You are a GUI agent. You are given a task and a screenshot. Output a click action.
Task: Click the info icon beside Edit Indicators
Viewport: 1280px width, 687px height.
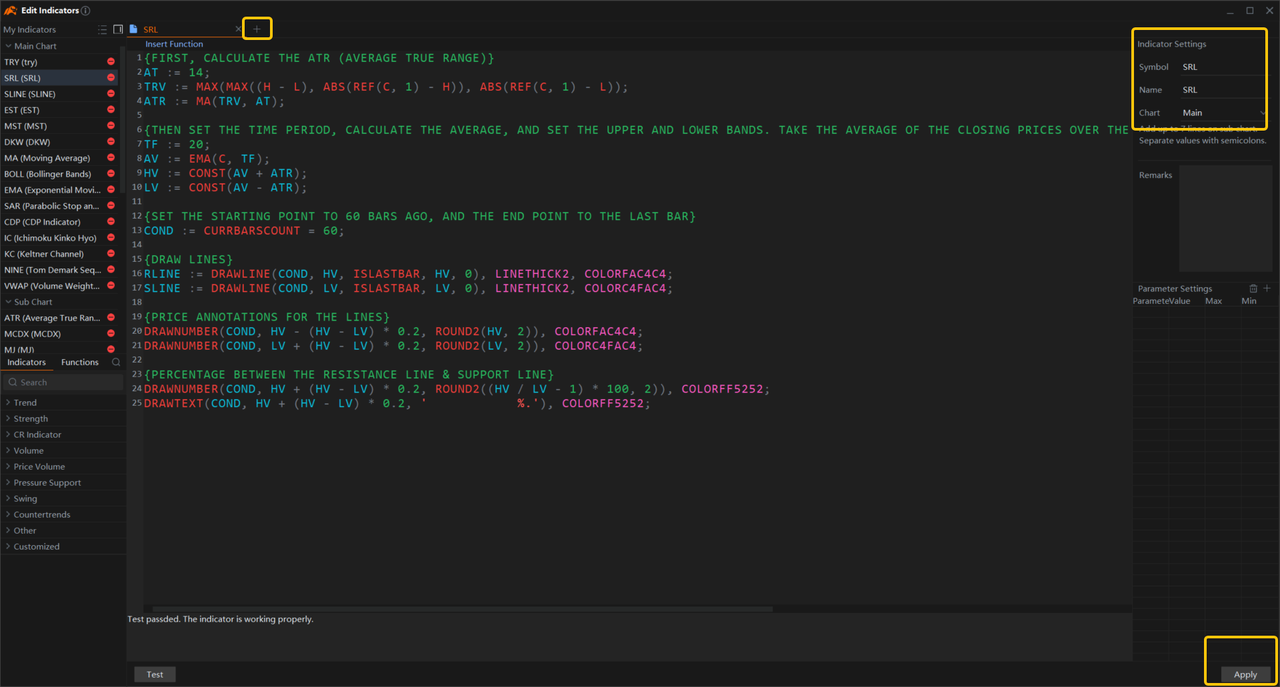85,11
